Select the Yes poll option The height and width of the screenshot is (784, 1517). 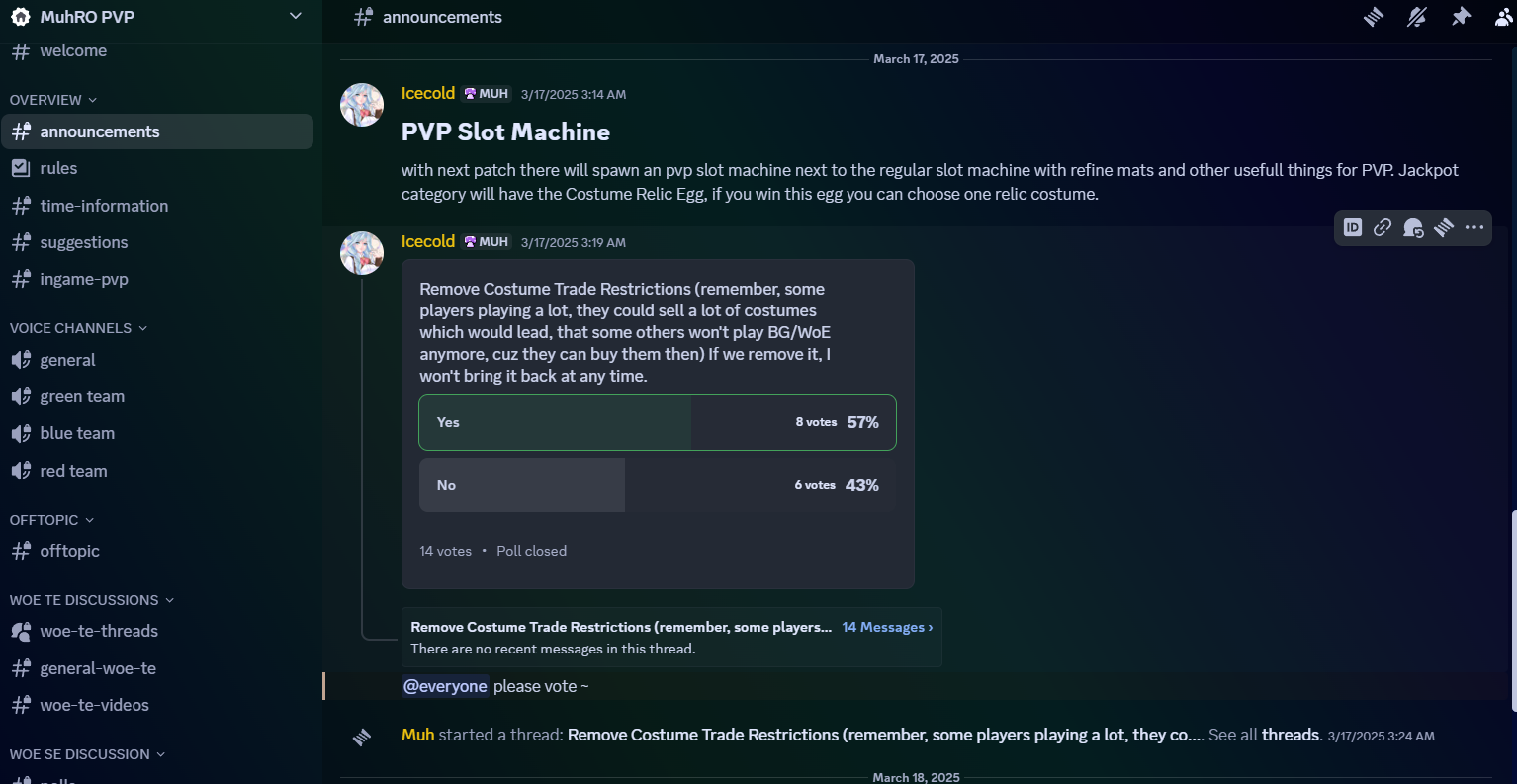(x=658, y=422)
